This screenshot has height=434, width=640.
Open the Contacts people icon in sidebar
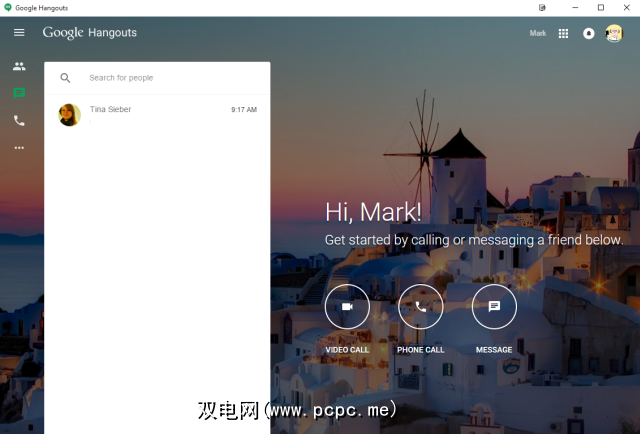tap(19, 66)
